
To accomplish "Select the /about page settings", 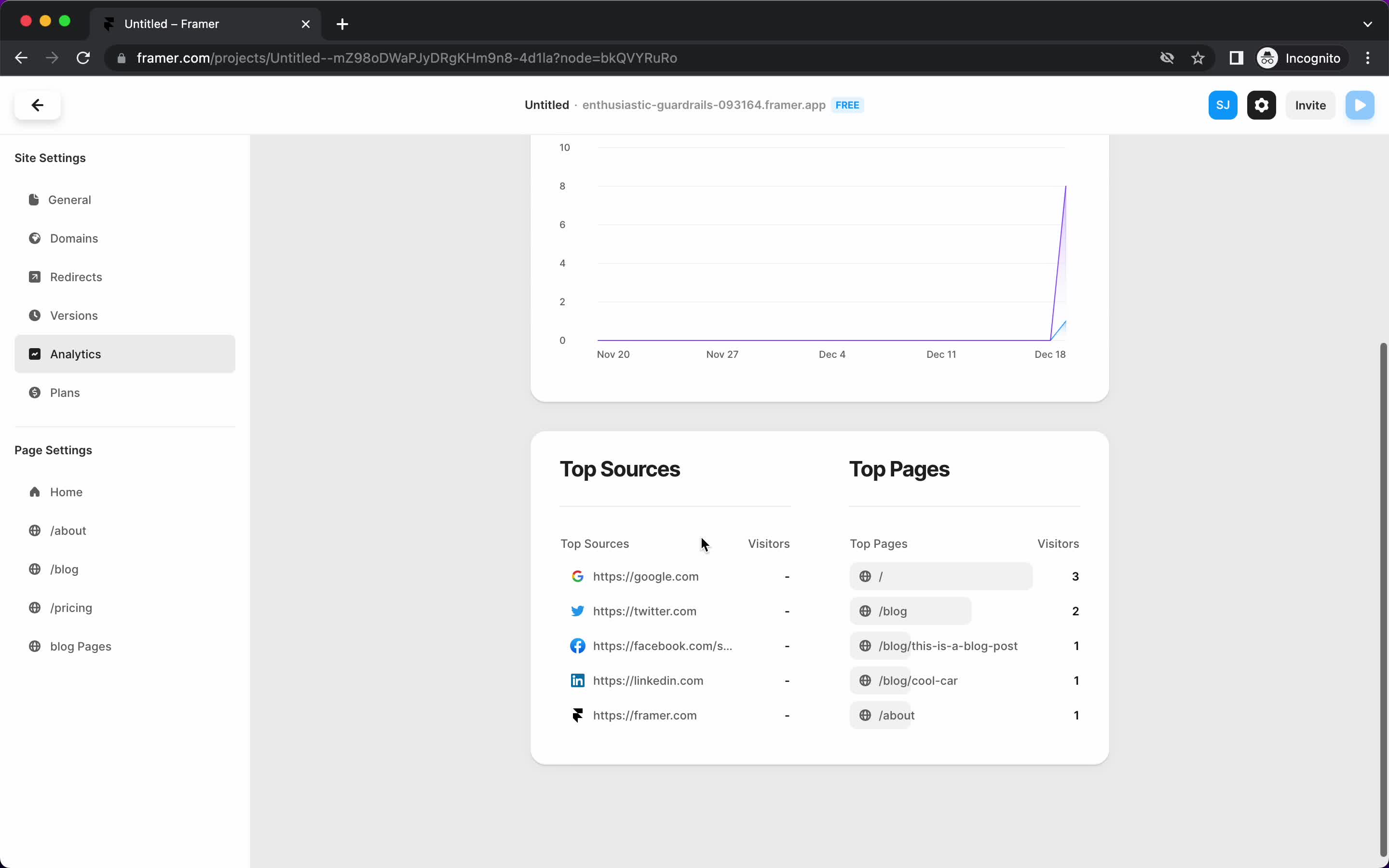I will (68, 530).
